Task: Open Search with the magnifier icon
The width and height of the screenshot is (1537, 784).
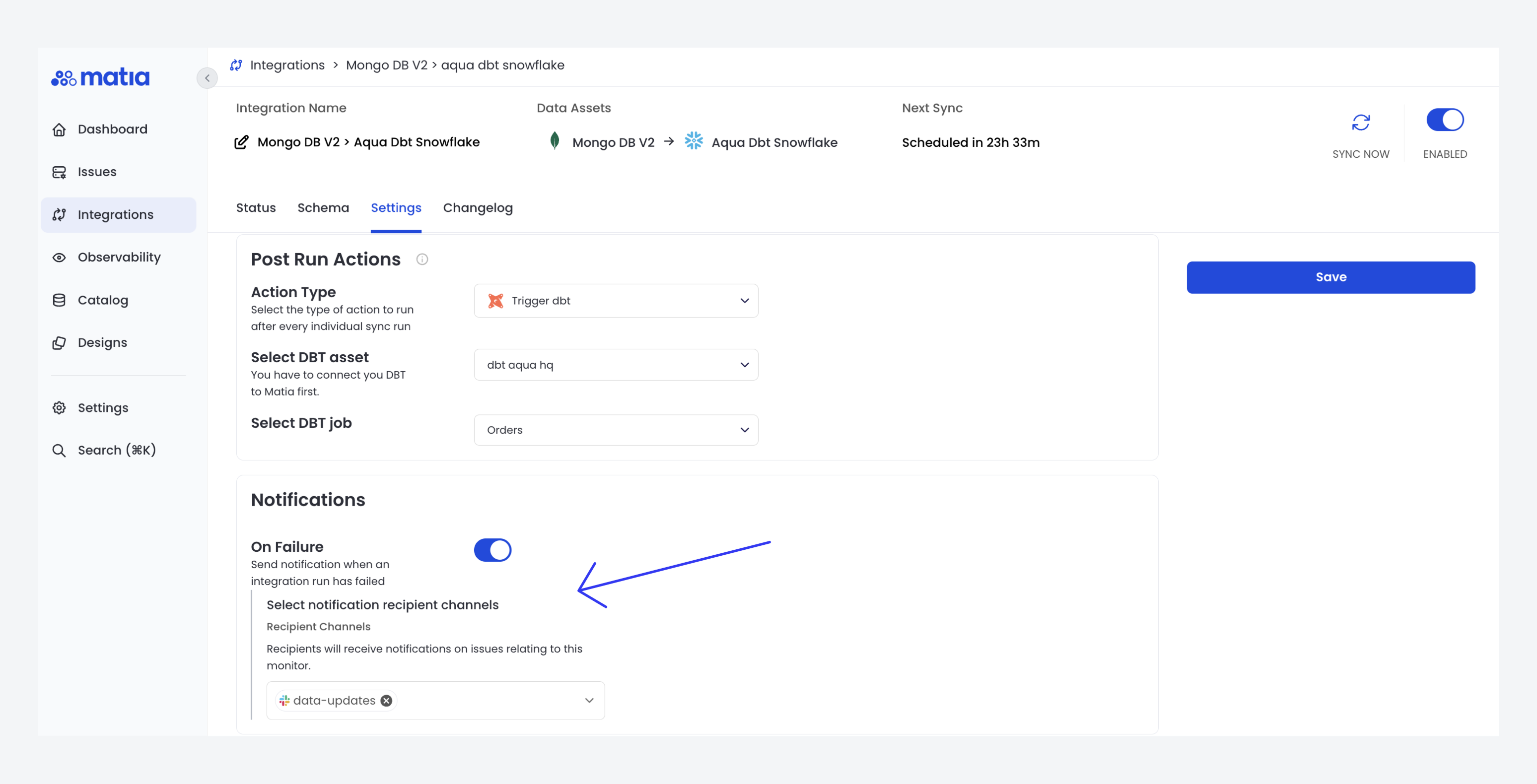Action: click(x=60, y=450)
